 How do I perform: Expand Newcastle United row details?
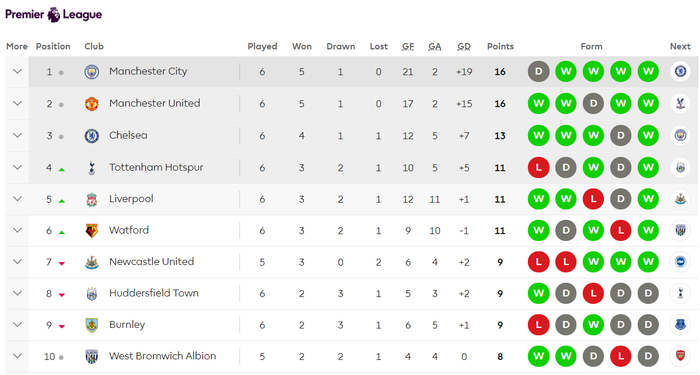[17, 262]
